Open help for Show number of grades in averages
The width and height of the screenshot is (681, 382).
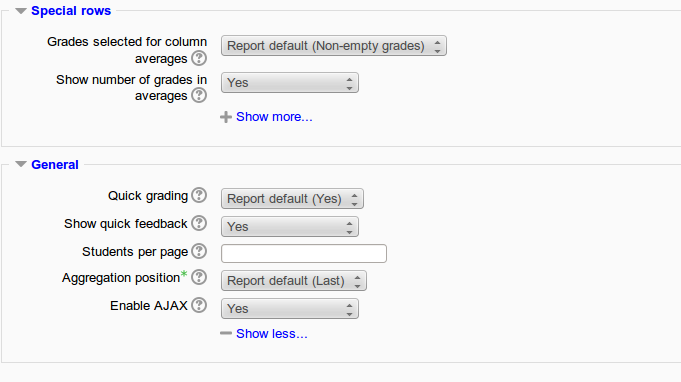(199, 95)
